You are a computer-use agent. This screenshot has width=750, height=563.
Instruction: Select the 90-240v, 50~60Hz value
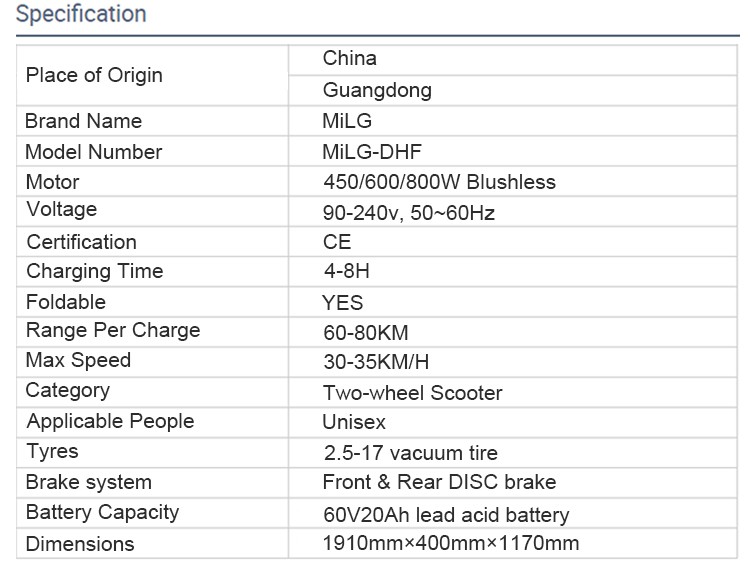point(409,213)
